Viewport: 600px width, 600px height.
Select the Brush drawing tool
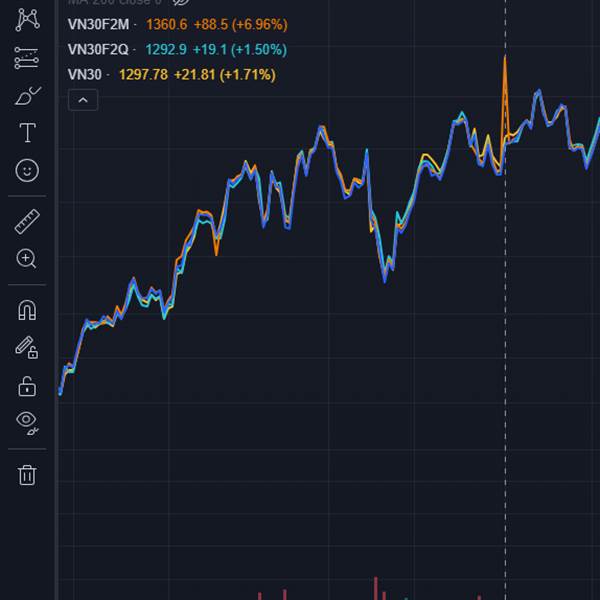(x=27, y=96)
